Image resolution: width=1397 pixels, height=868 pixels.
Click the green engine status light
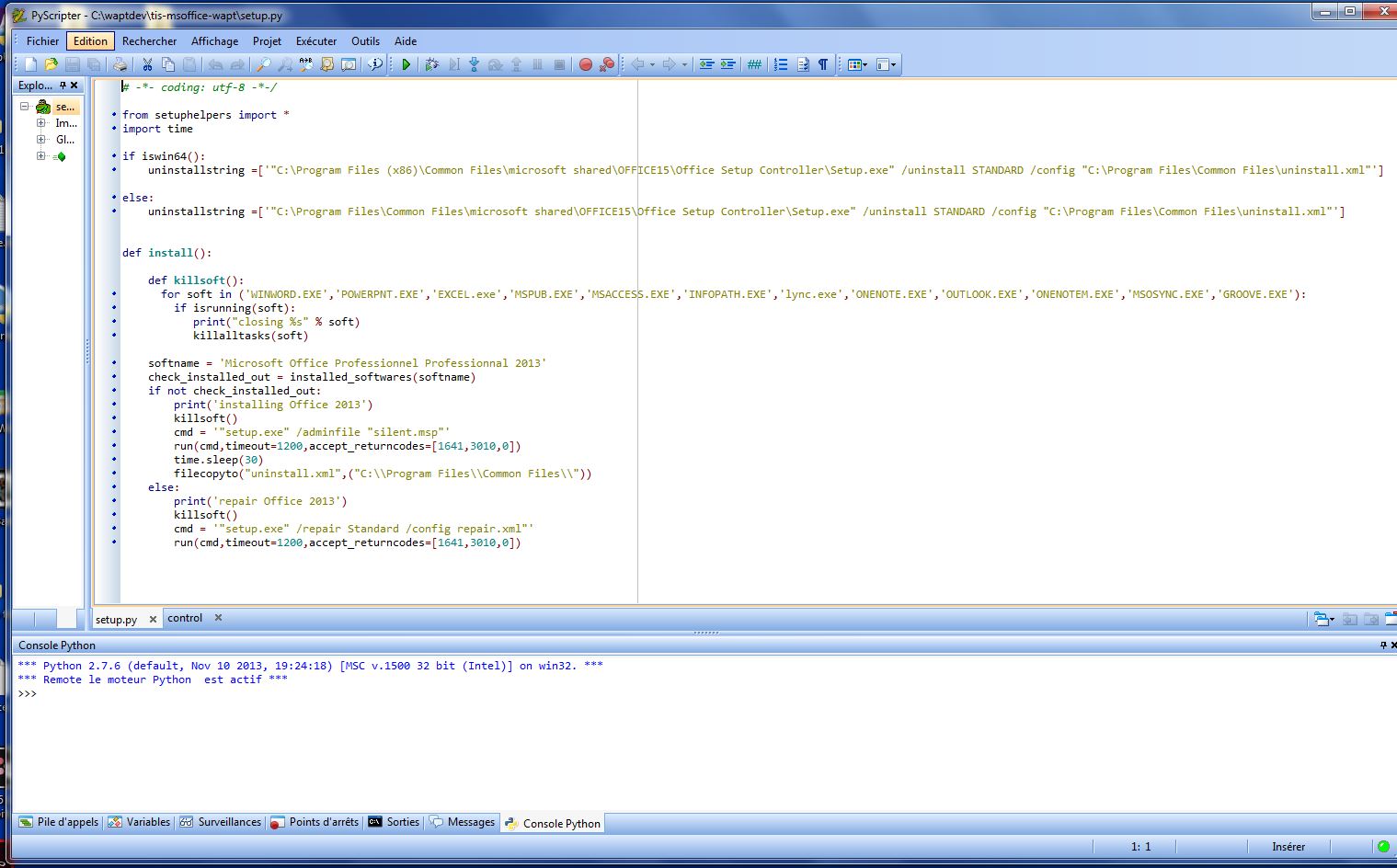[1383, 846]
